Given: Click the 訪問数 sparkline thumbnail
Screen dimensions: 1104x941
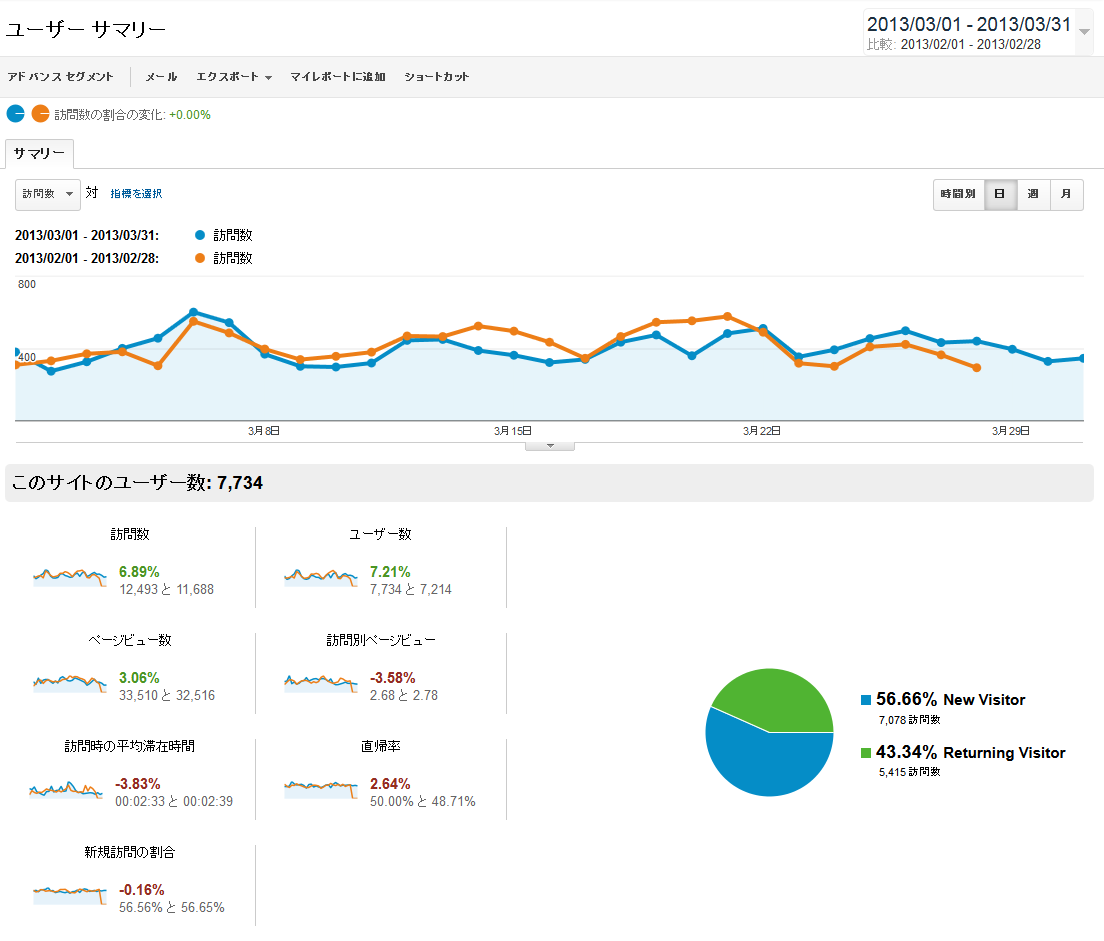Looking at the screenshot, I should (69, 577).
